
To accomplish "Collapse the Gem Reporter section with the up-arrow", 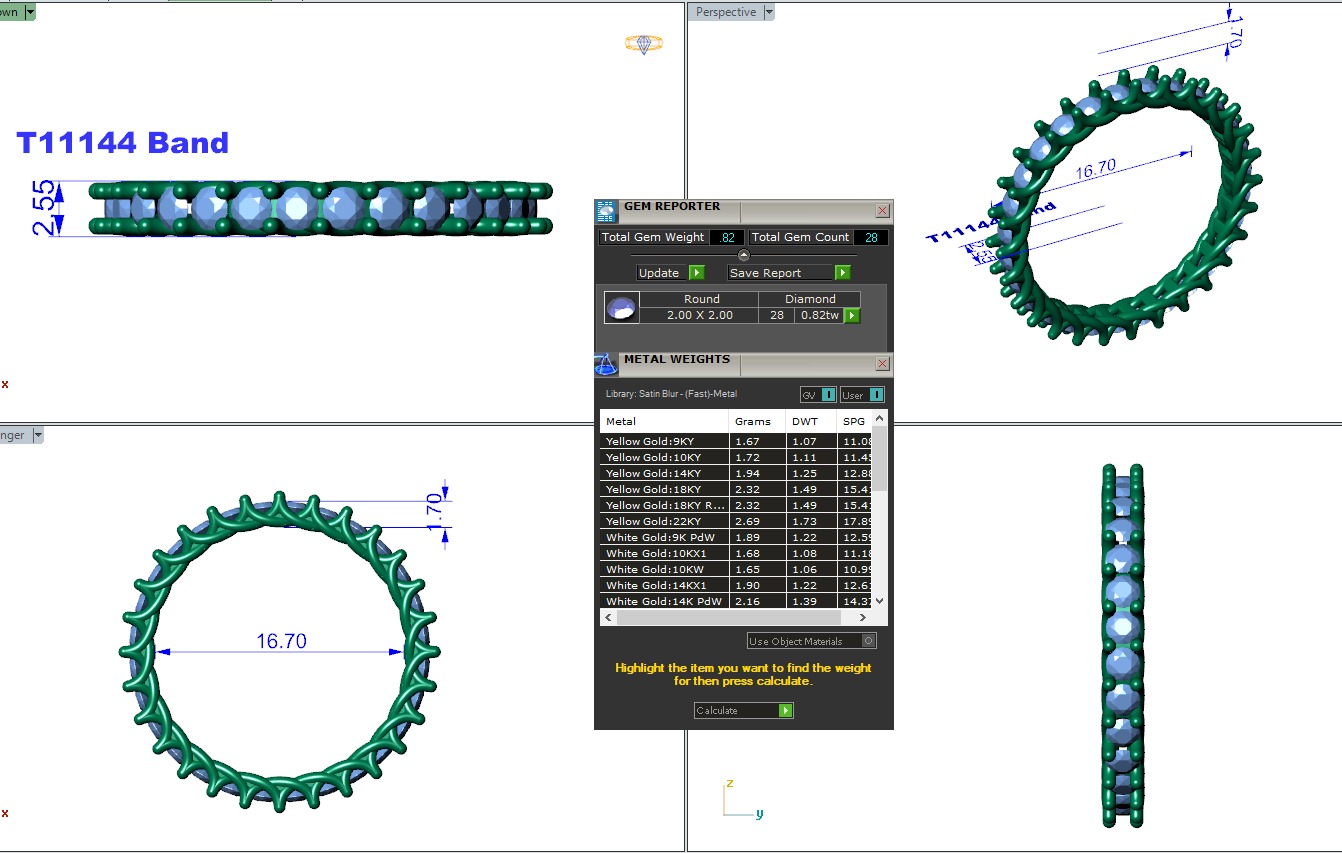I will click(x=743, y=255).
